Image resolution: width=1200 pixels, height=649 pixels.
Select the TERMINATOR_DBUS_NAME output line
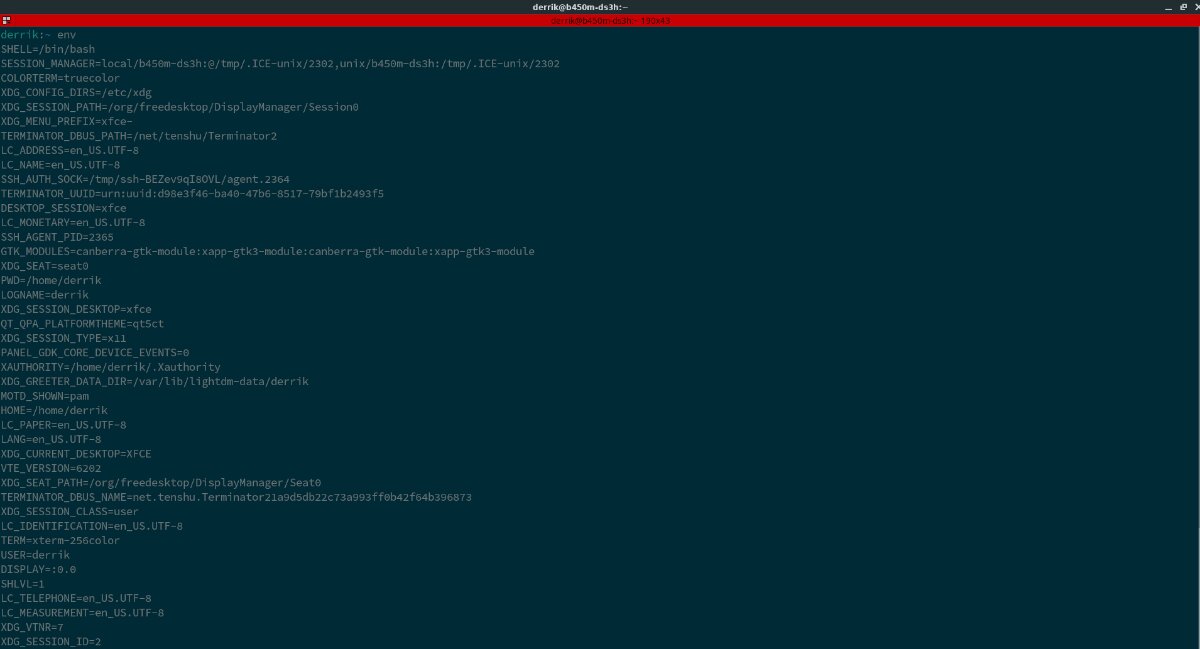[x=235, y=497]
